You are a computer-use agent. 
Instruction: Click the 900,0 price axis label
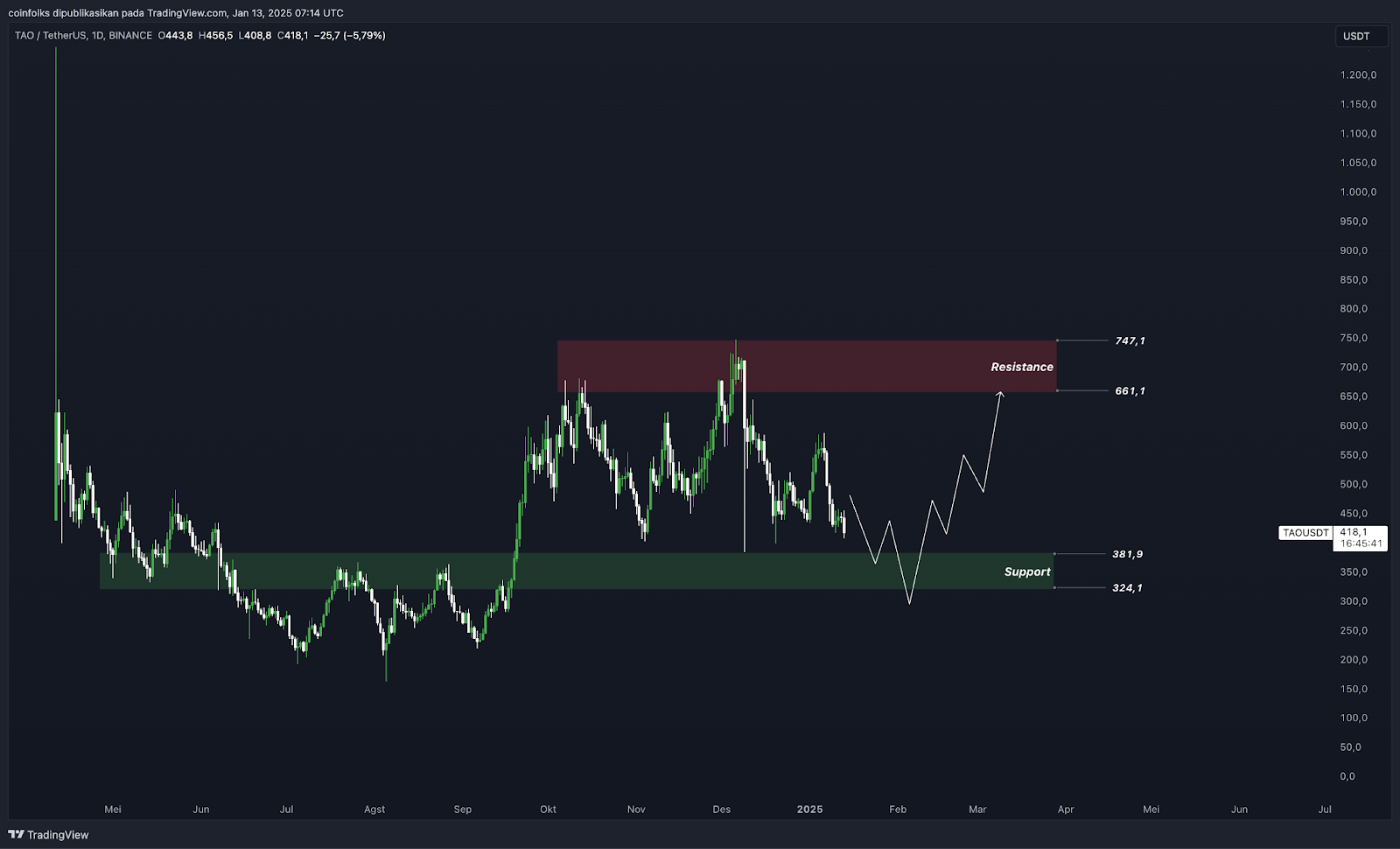[1353, 250]
